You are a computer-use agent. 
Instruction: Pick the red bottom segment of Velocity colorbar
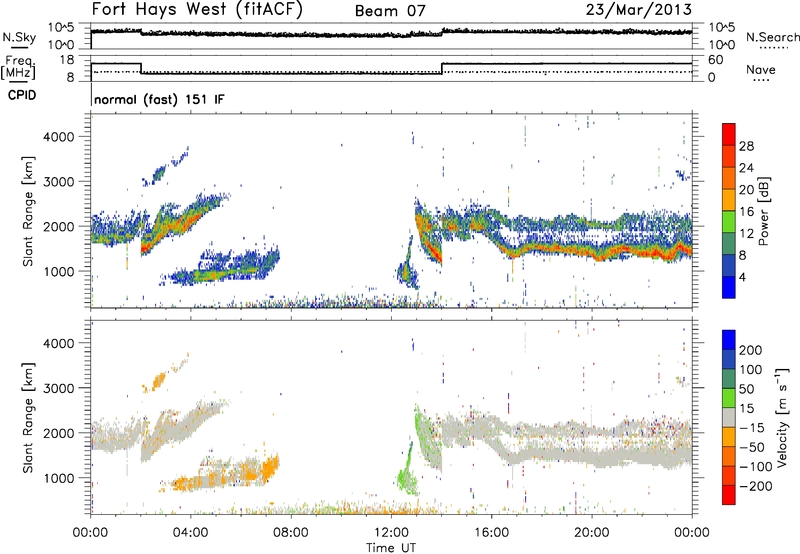(x=729, y=495)
